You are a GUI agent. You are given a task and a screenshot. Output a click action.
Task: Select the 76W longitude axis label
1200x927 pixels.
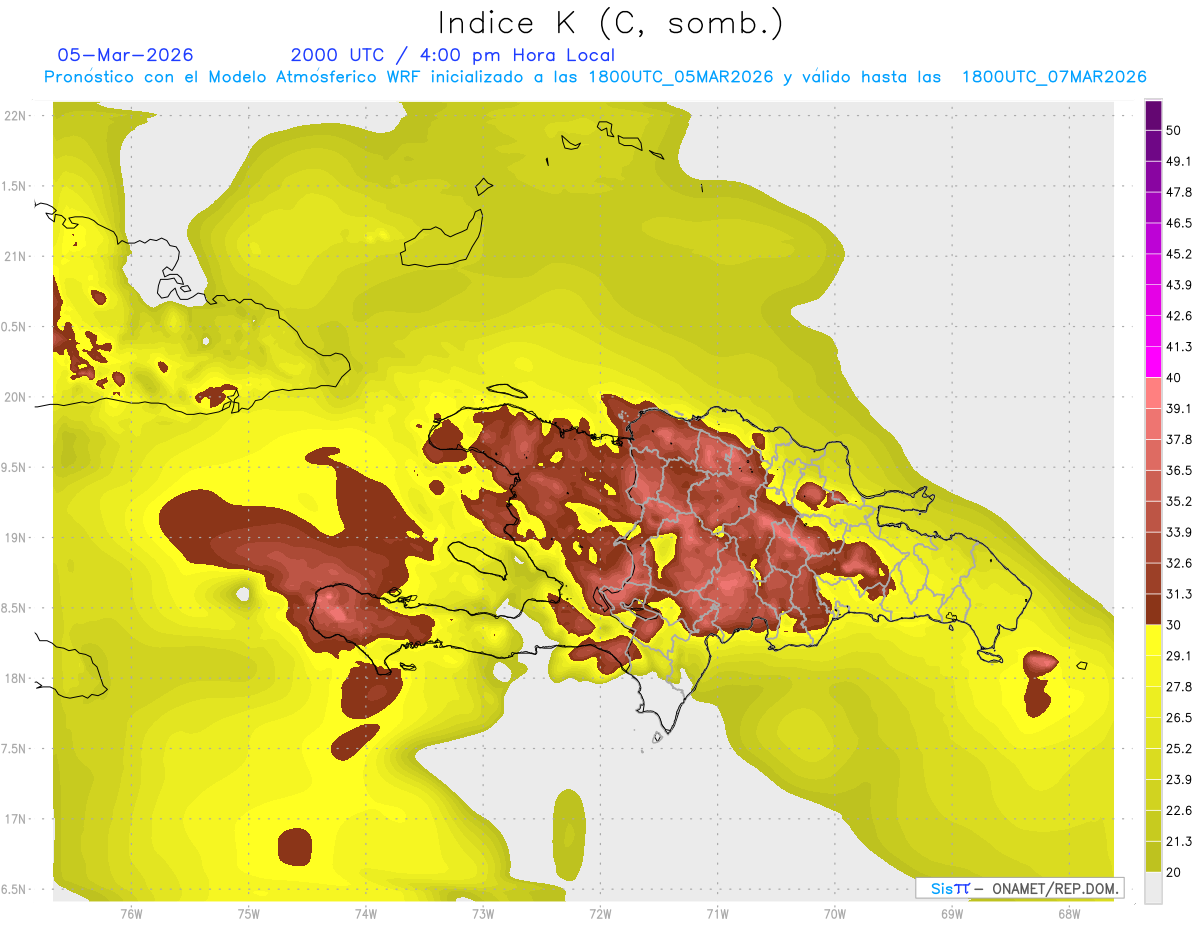[131, 913]
